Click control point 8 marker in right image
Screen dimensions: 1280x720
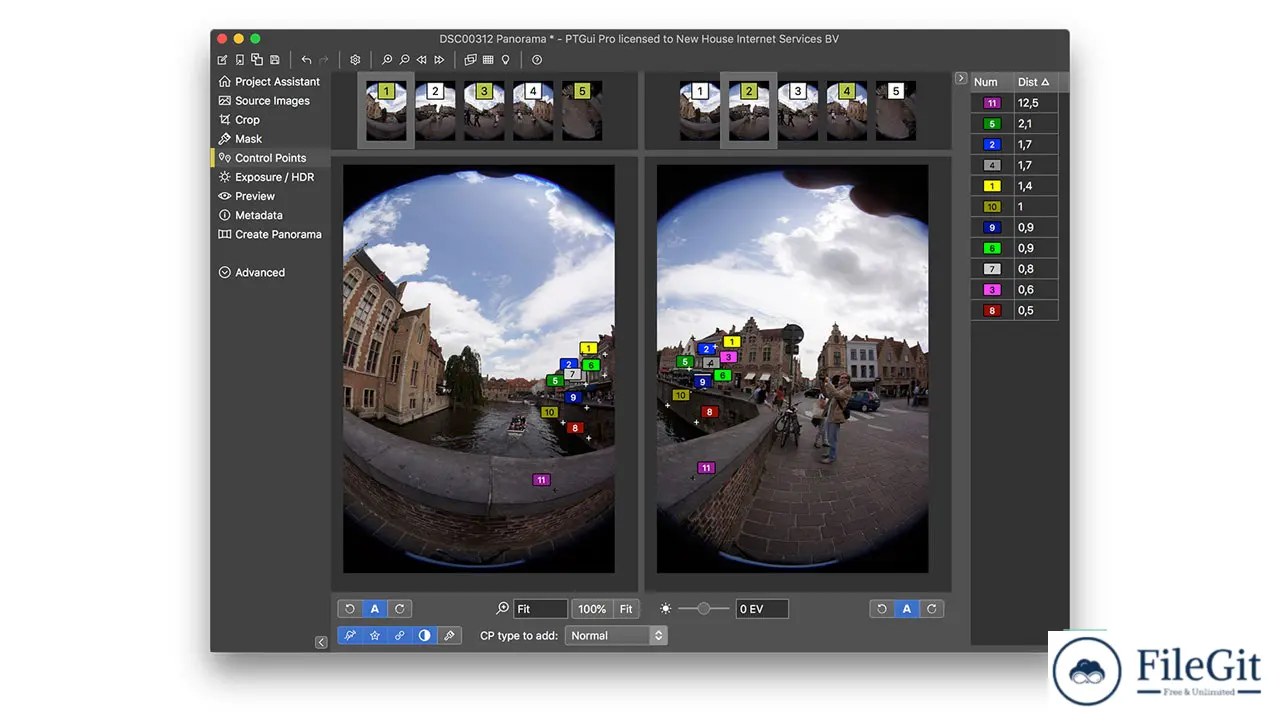click(x=709, y=412)
